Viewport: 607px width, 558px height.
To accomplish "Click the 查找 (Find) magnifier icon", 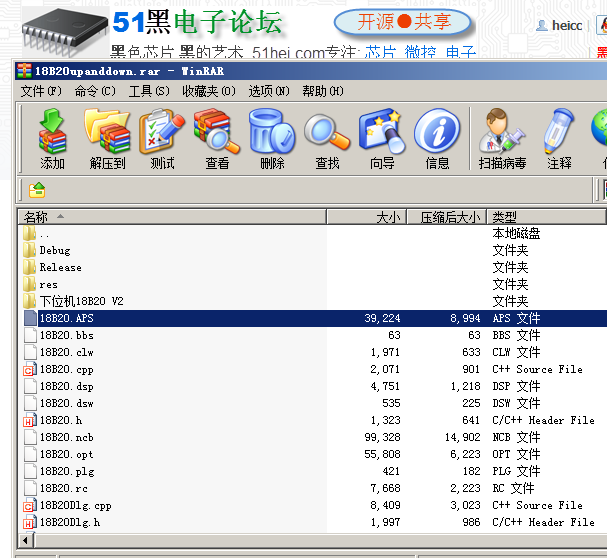I will point(327,139).
